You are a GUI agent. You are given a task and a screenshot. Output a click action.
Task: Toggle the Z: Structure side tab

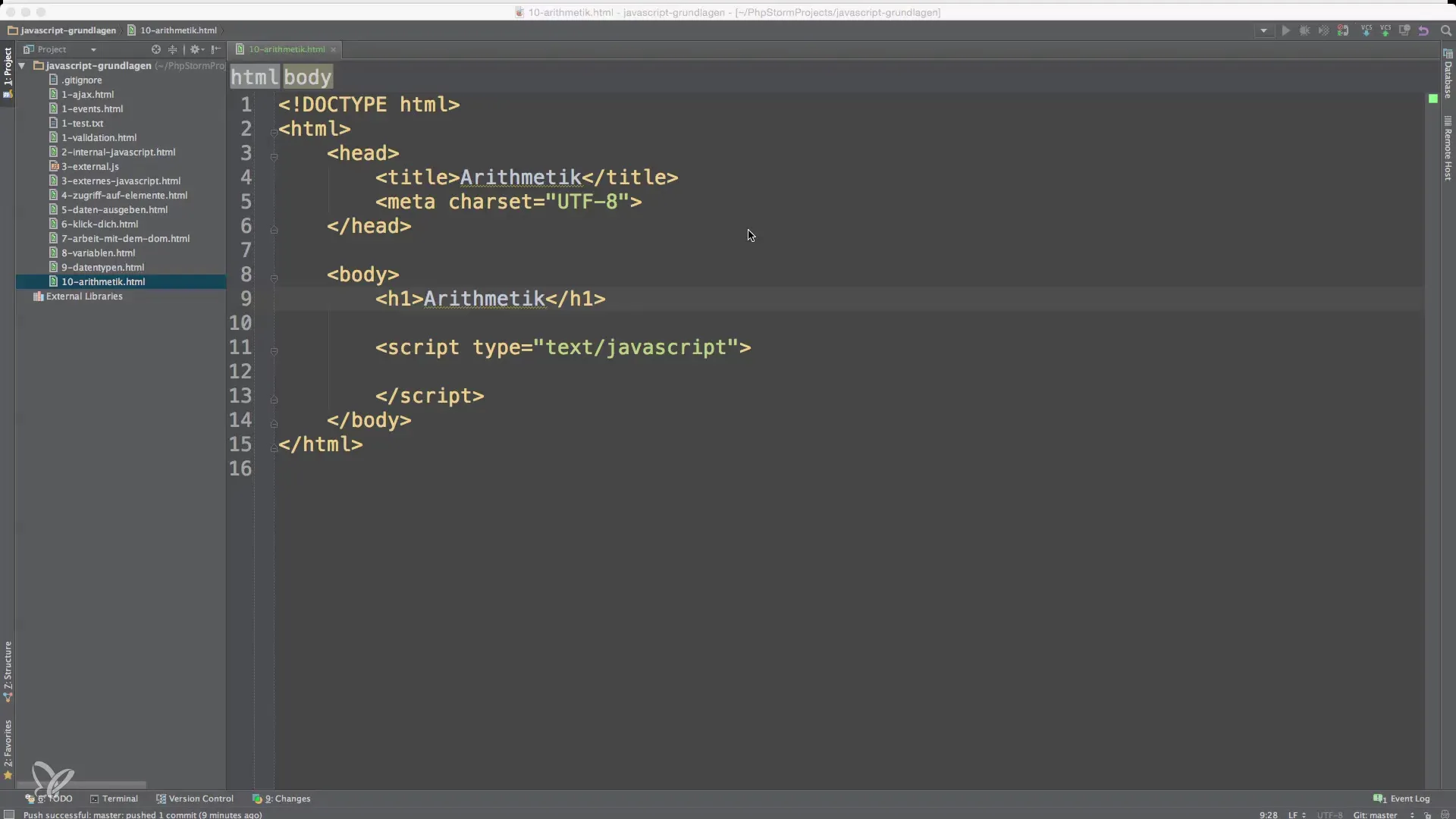point(8,671)
